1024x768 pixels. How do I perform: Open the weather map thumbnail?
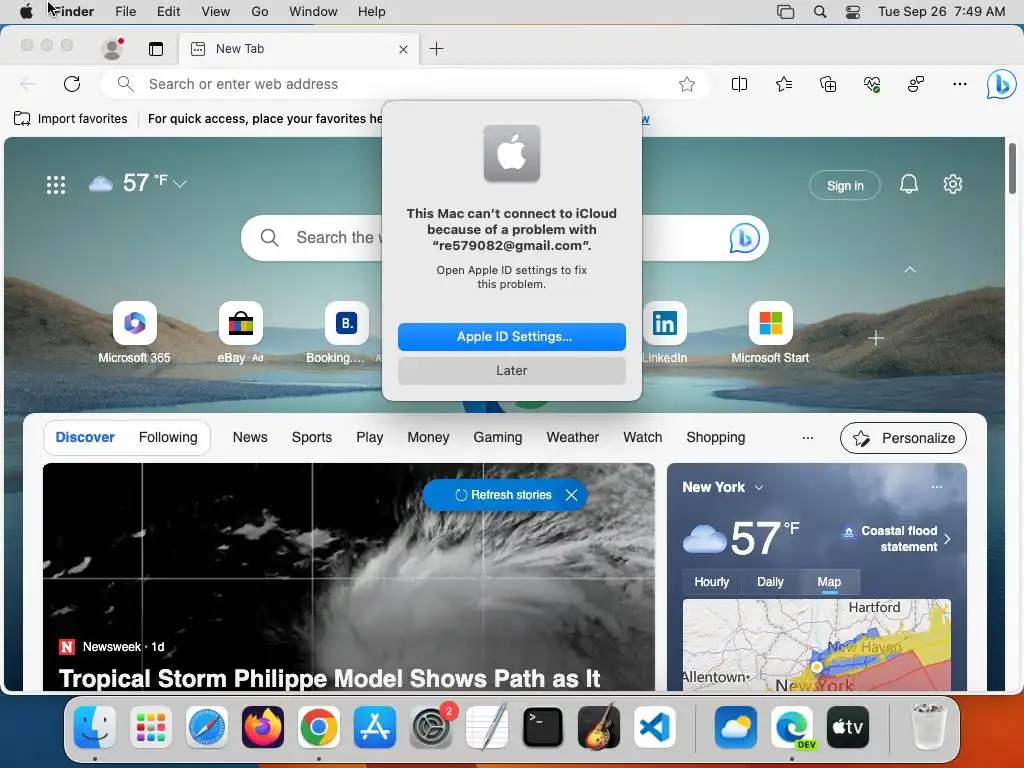pos(816,645)
